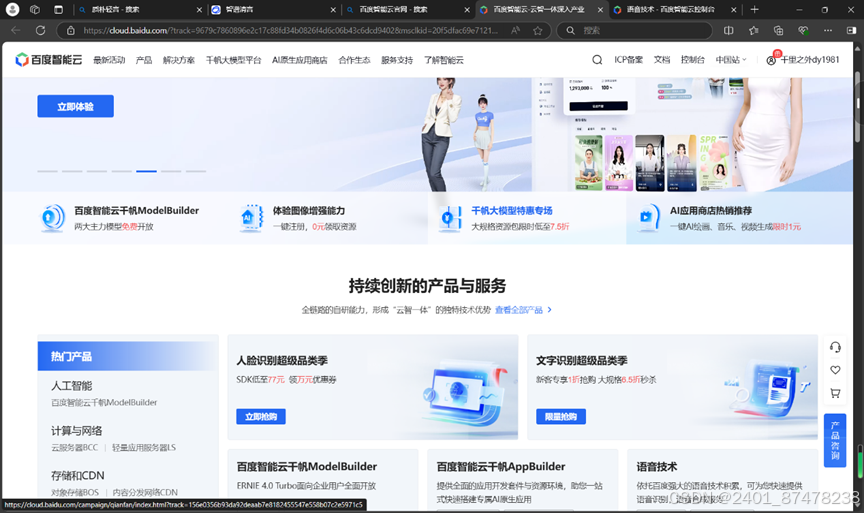Open the 人工智能 category
864x513 pixels.
tap(72, 386)
